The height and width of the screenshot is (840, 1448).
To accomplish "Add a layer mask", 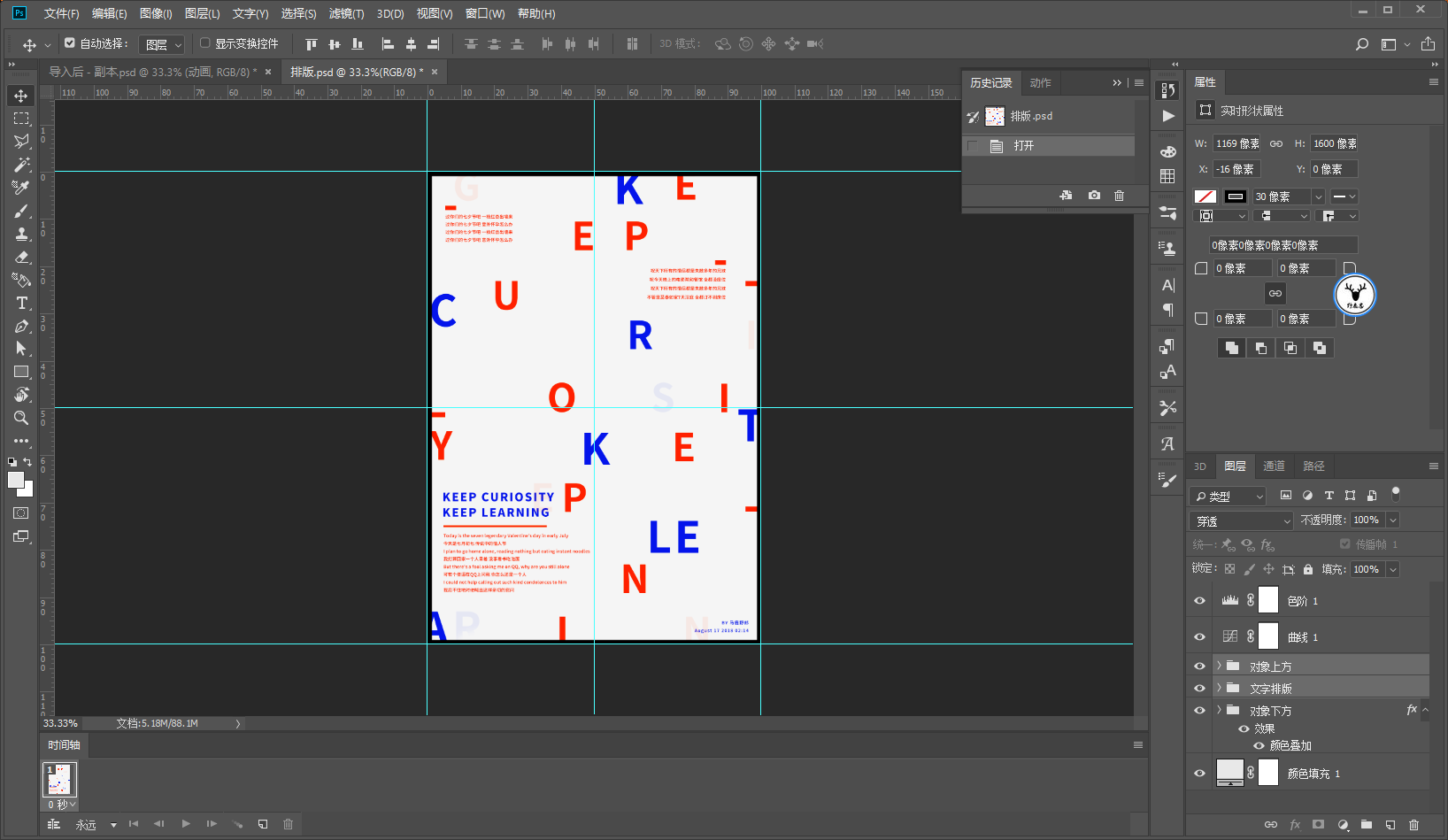I will pyautogui.click(x=1318, y=825).
